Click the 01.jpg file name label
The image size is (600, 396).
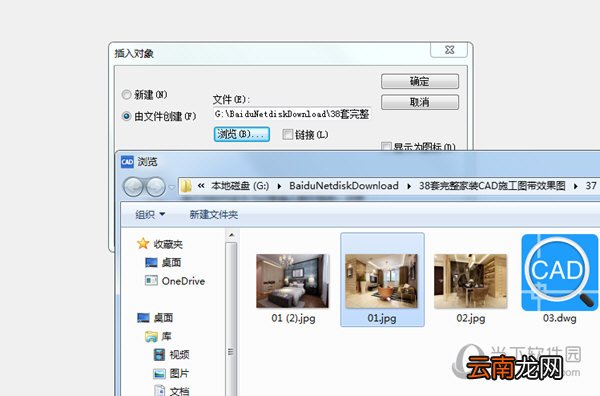coord(382,318)
